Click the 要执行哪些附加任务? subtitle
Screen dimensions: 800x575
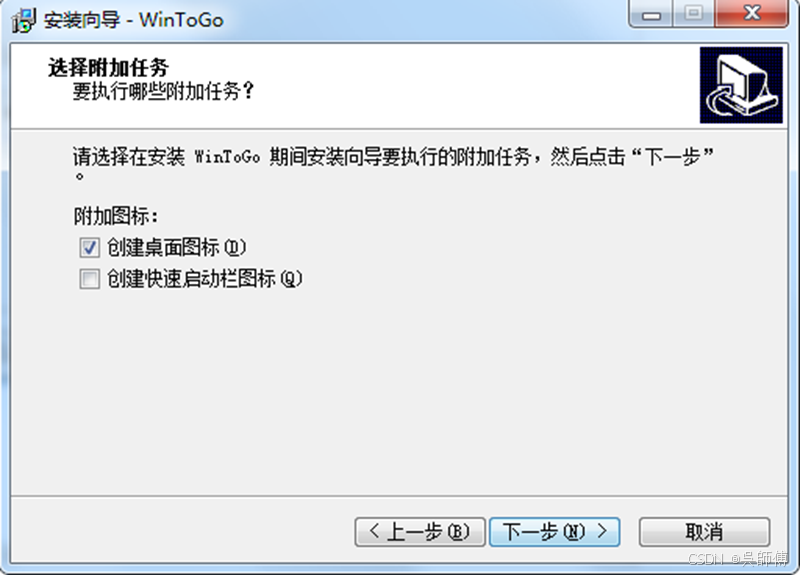click(163, 92)
